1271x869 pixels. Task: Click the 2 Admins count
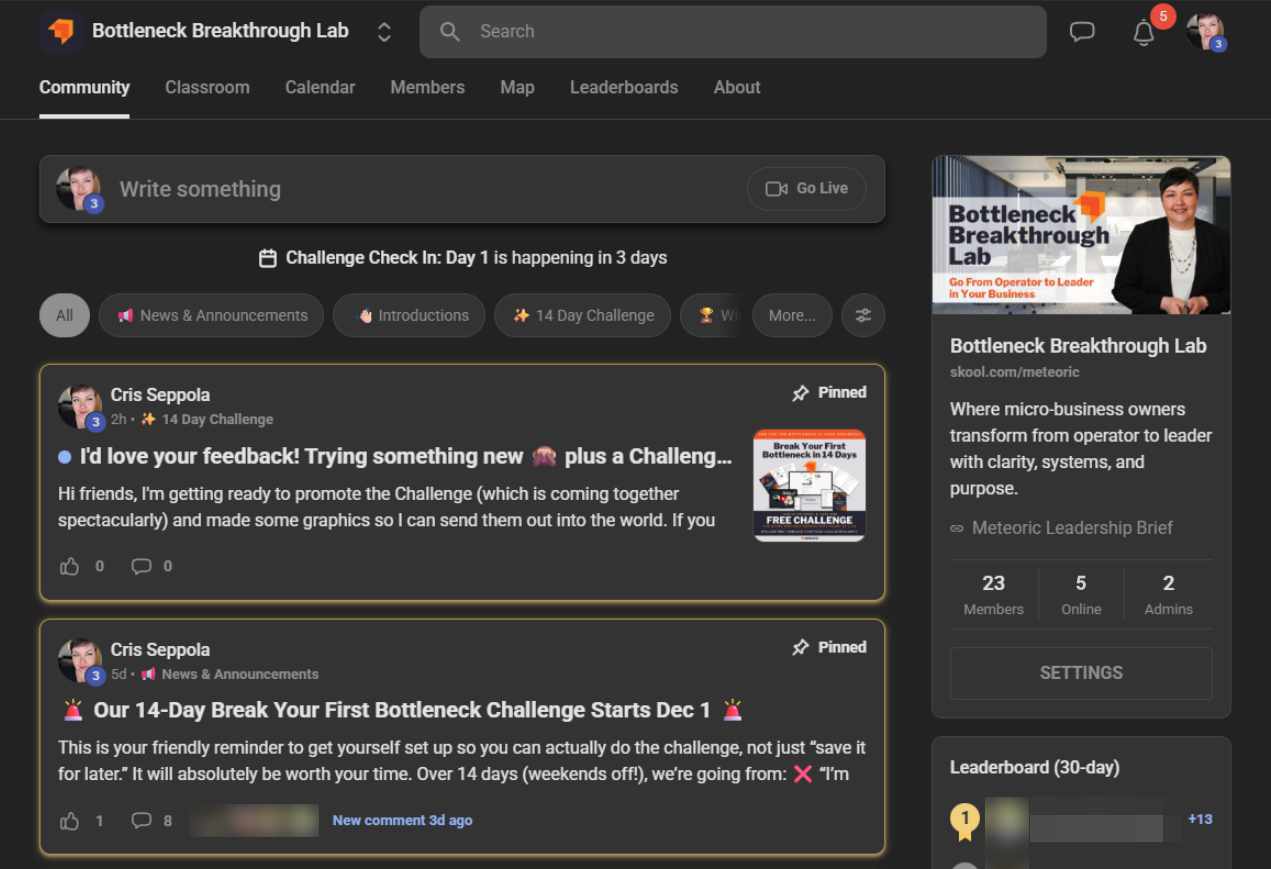click(1169, 594)
